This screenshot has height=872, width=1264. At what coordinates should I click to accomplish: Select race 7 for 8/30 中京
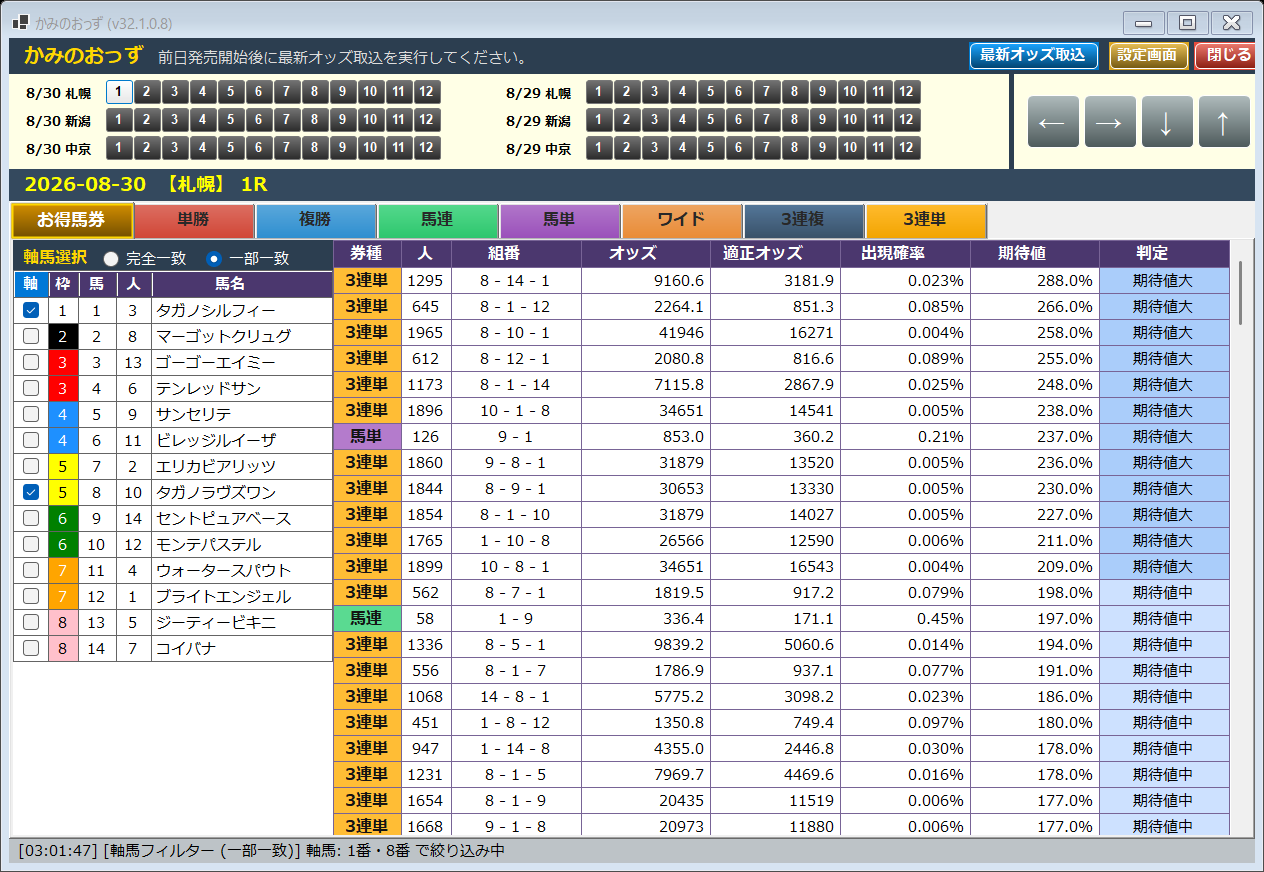pos(286,149)
